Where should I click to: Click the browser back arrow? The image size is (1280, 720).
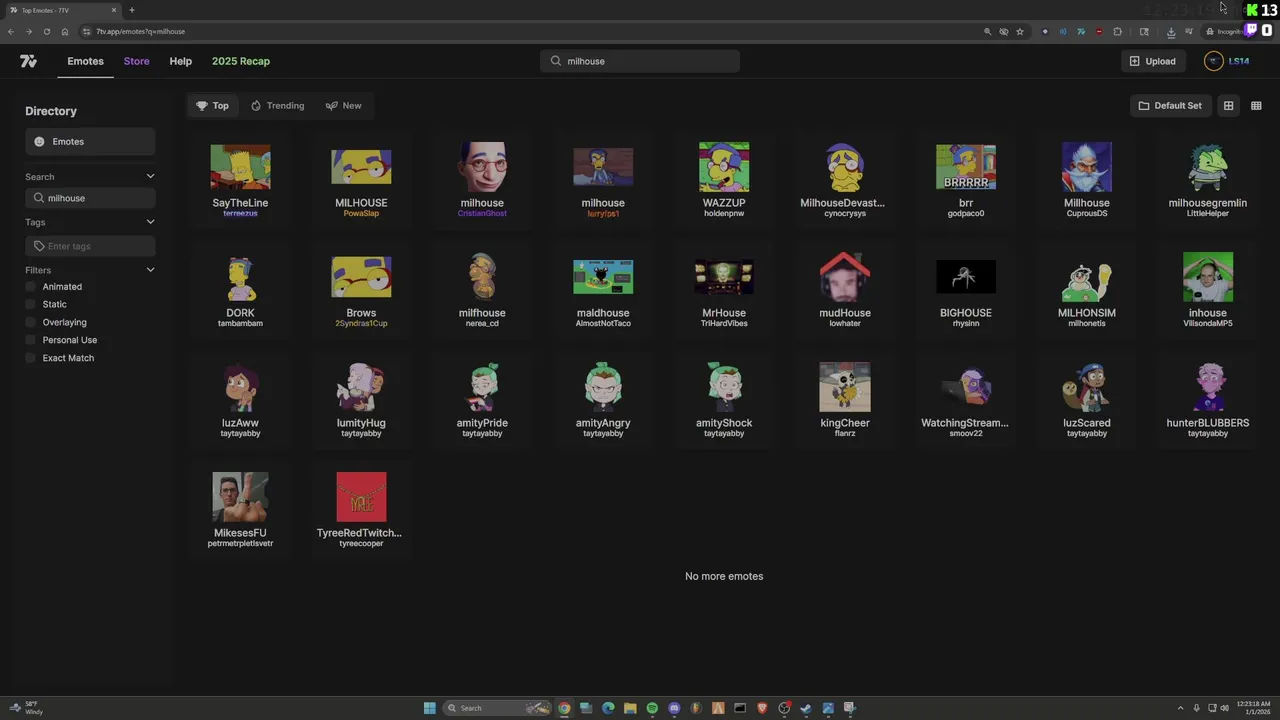click(x=11, y=31)
